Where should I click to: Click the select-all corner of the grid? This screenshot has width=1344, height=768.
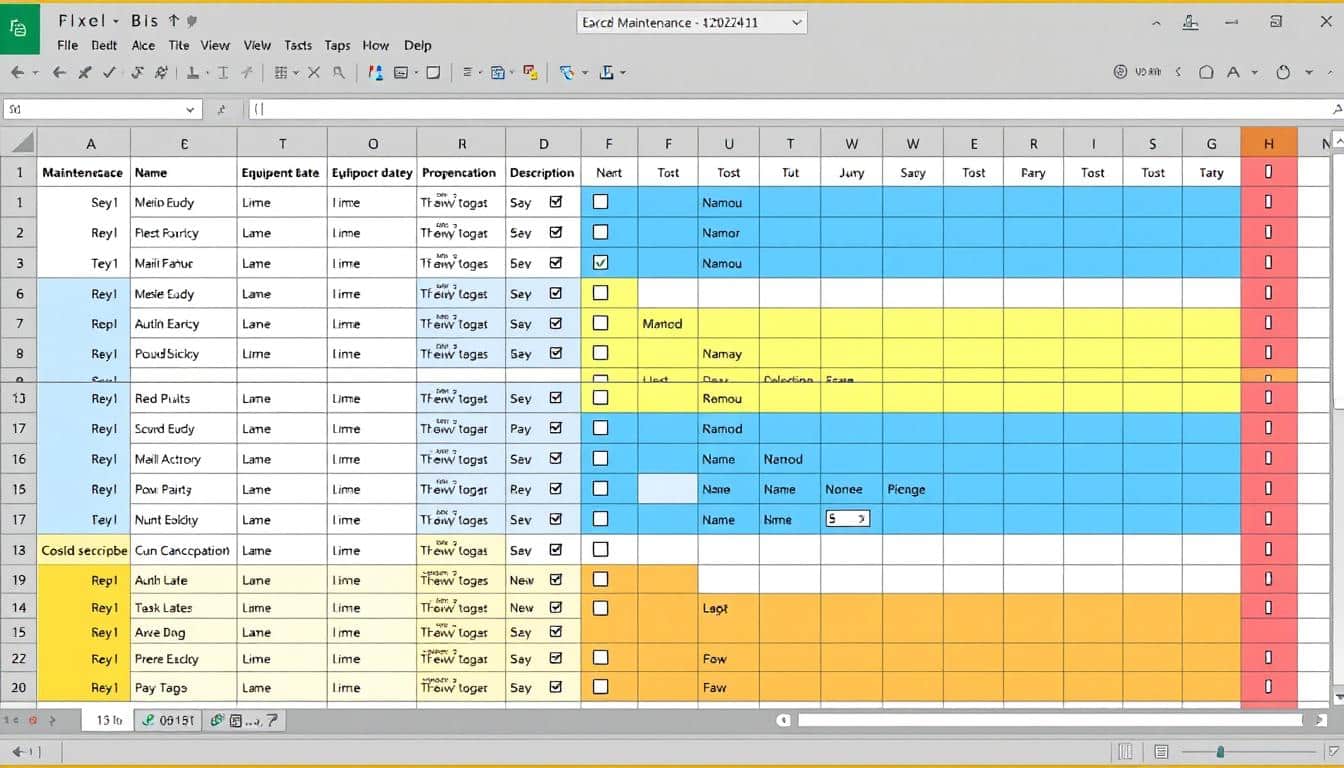coord(19,143)
